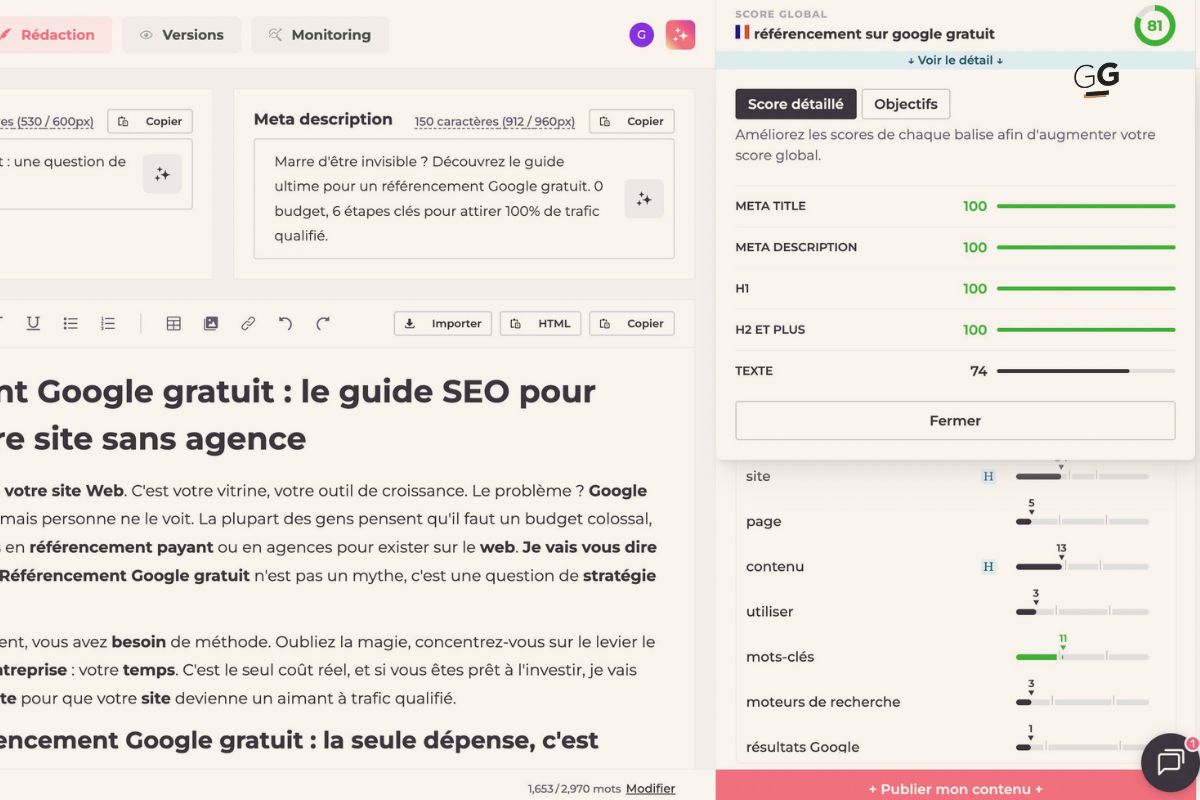Click the gradient sparkle icon in the top bar

click(680, 34)
